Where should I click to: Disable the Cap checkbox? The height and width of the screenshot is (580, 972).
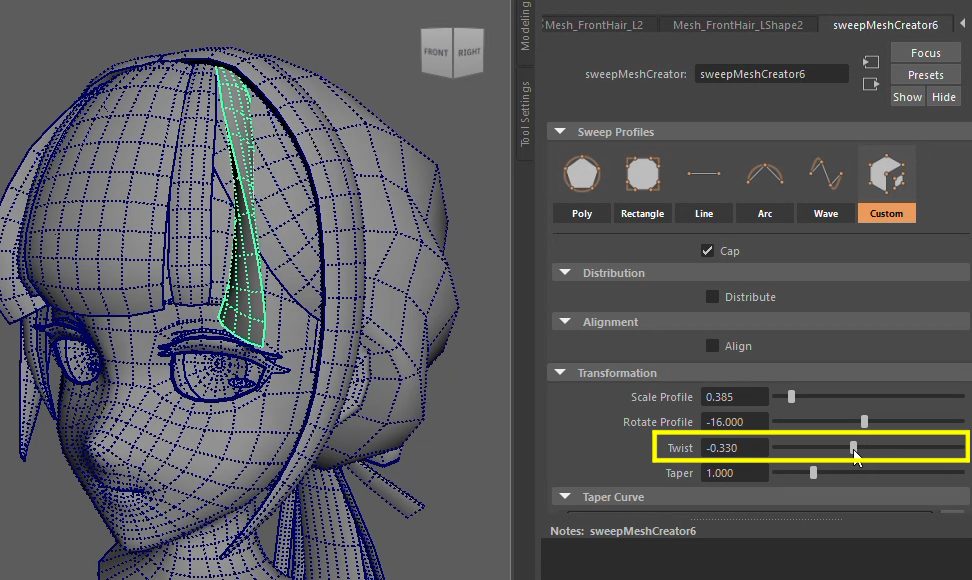[708, 250]
